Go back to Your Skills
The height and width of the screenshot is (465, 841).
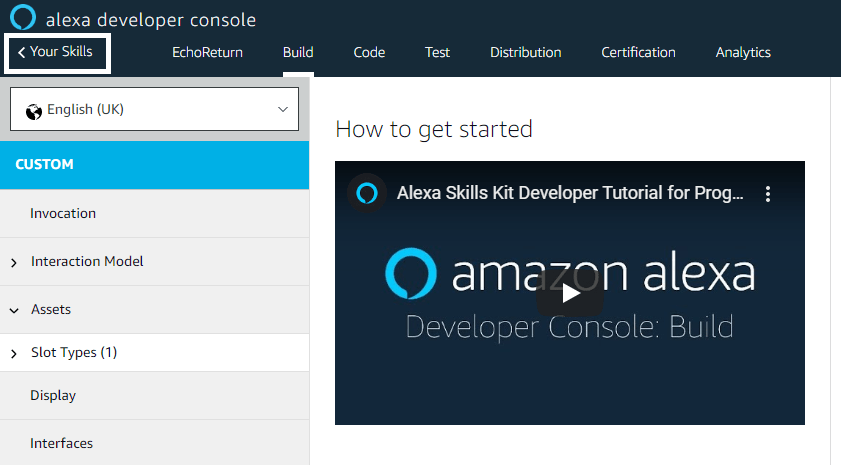click(57, 53)
